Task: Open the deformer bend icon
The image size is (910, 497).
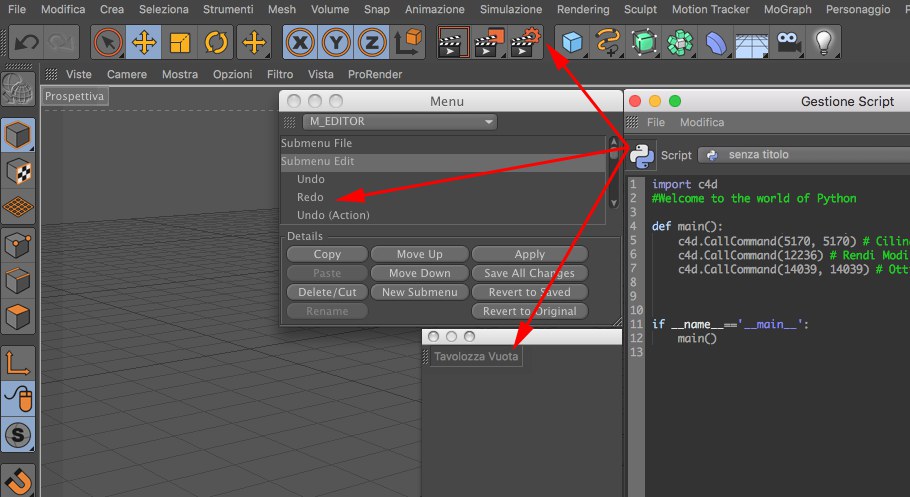Action: 716,42
